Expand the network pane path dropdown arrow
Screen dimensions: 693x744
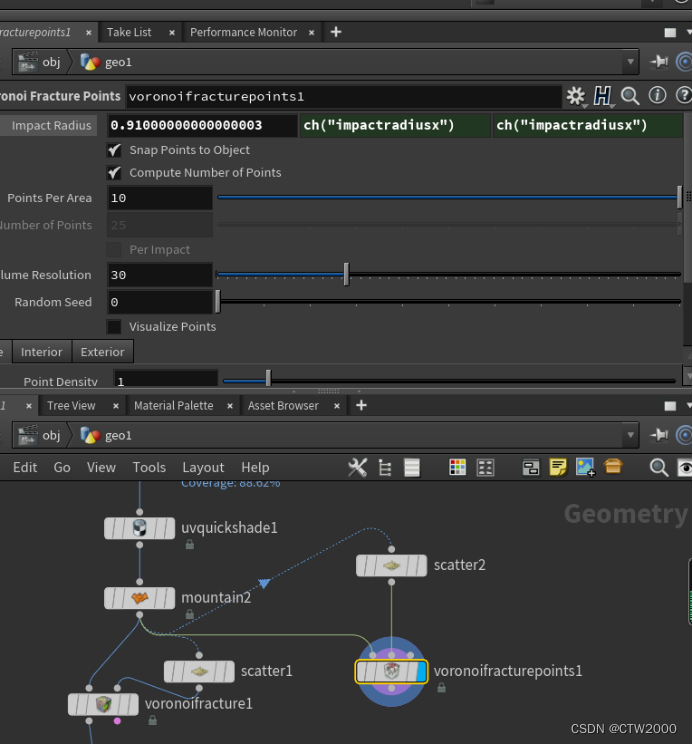click(x=630, y=435)
